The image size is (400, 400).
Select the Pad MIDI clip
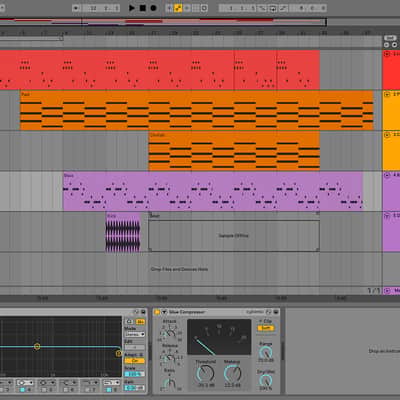click(197, 110)
